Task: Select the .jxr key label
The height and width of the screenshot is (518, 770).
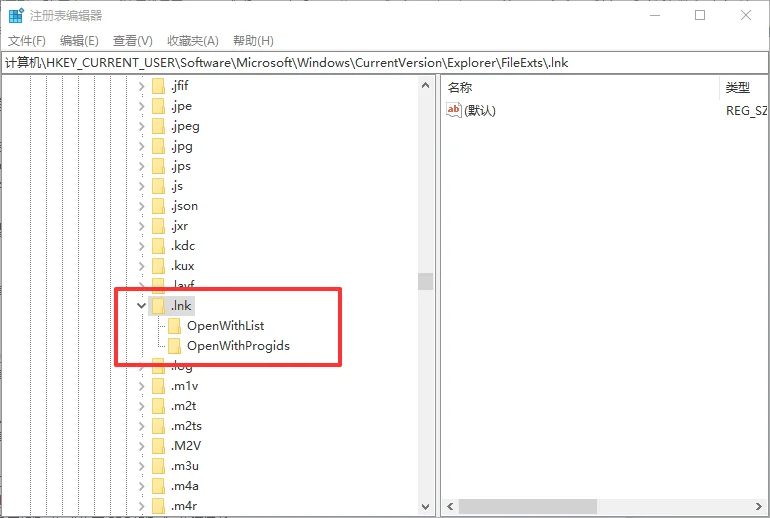Action: pyautogui.click(x=179, y=226)
